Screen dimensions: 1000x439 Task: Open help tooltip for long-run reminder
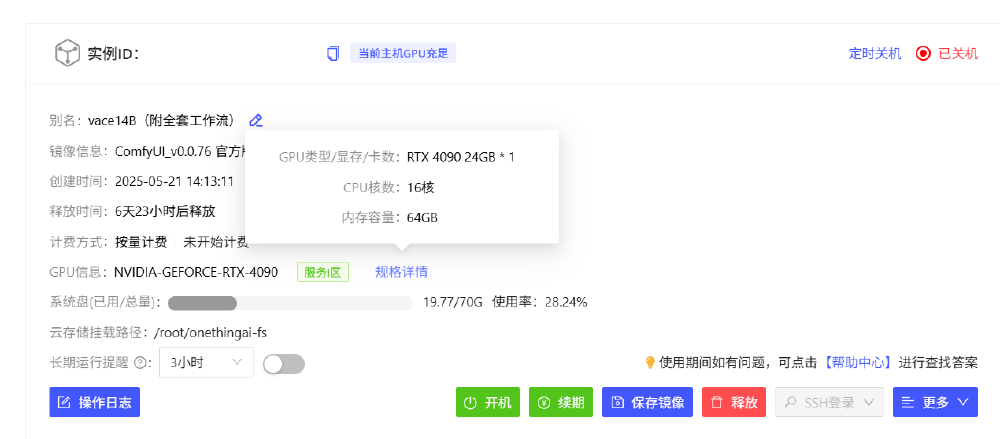(x=141, y=363)
